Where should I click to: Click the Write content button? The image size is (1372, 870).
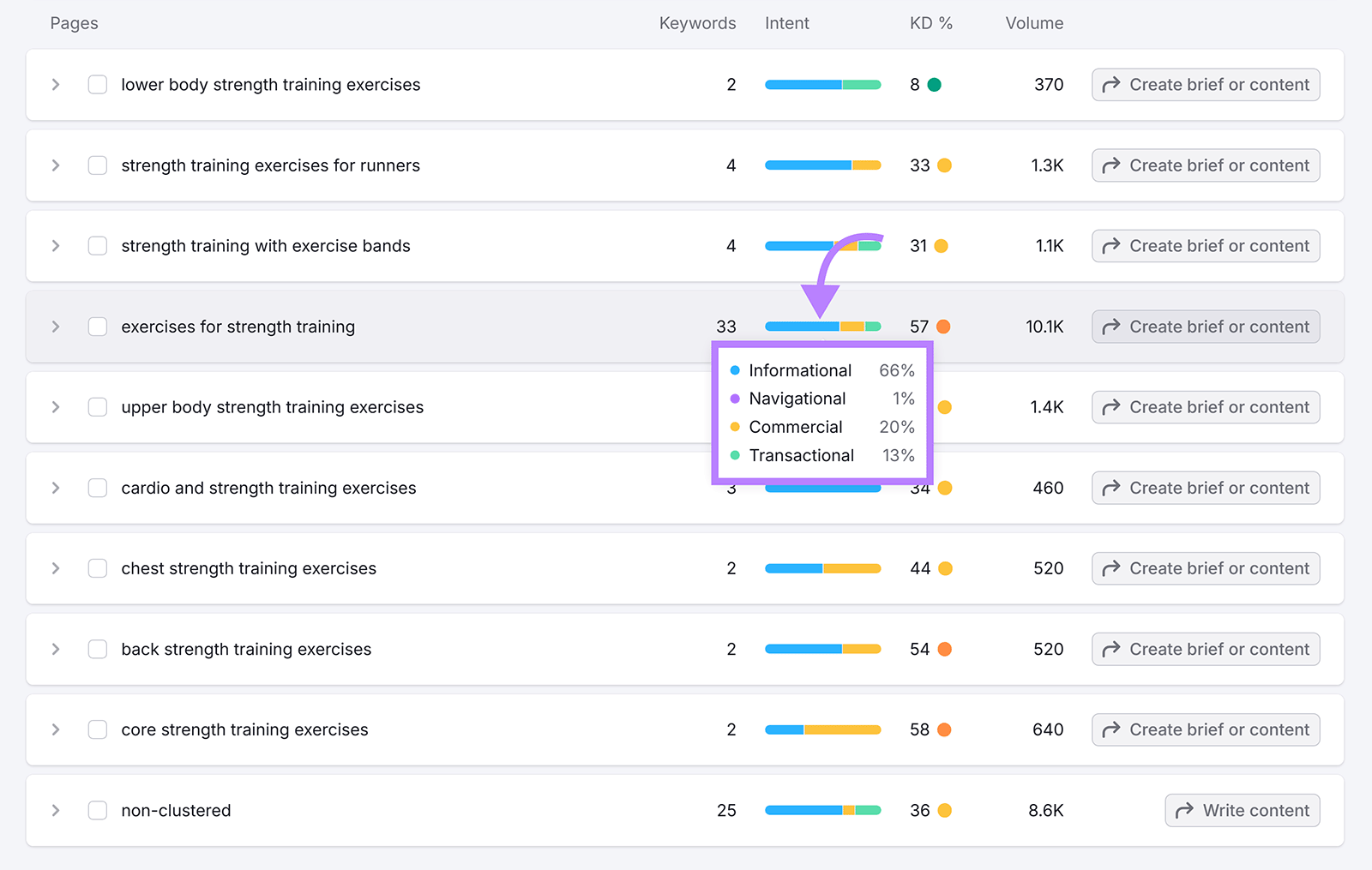coord(1242,810)
